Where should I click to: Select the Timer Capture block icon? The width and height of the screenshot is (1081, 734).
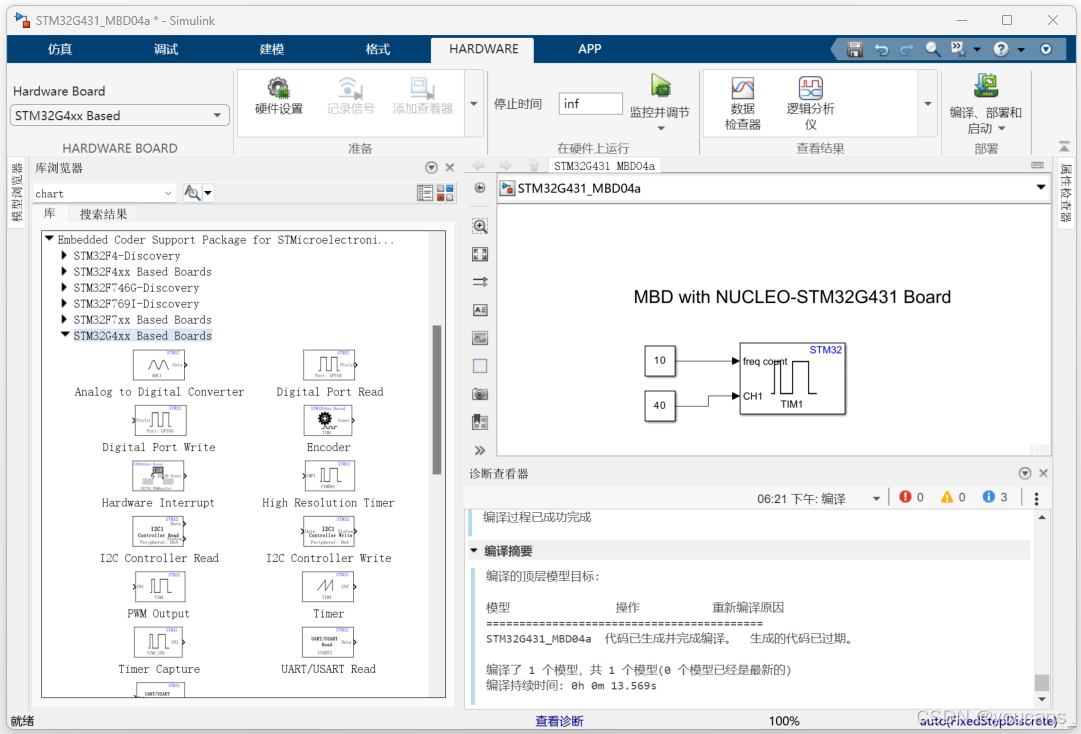[x=159, y=642]
